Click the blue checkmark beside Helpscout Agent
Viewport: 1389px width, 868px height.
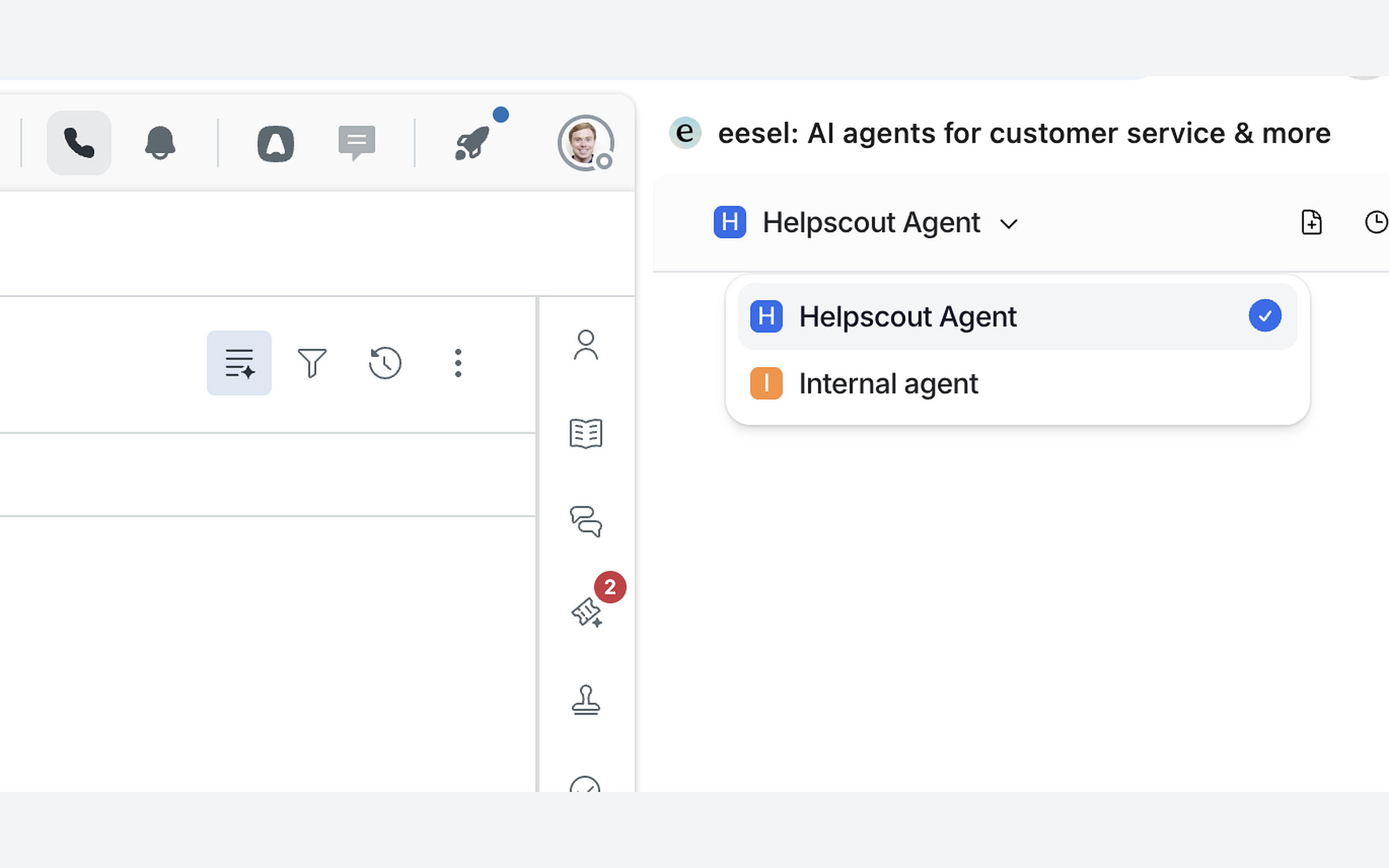pos(1265,316)
